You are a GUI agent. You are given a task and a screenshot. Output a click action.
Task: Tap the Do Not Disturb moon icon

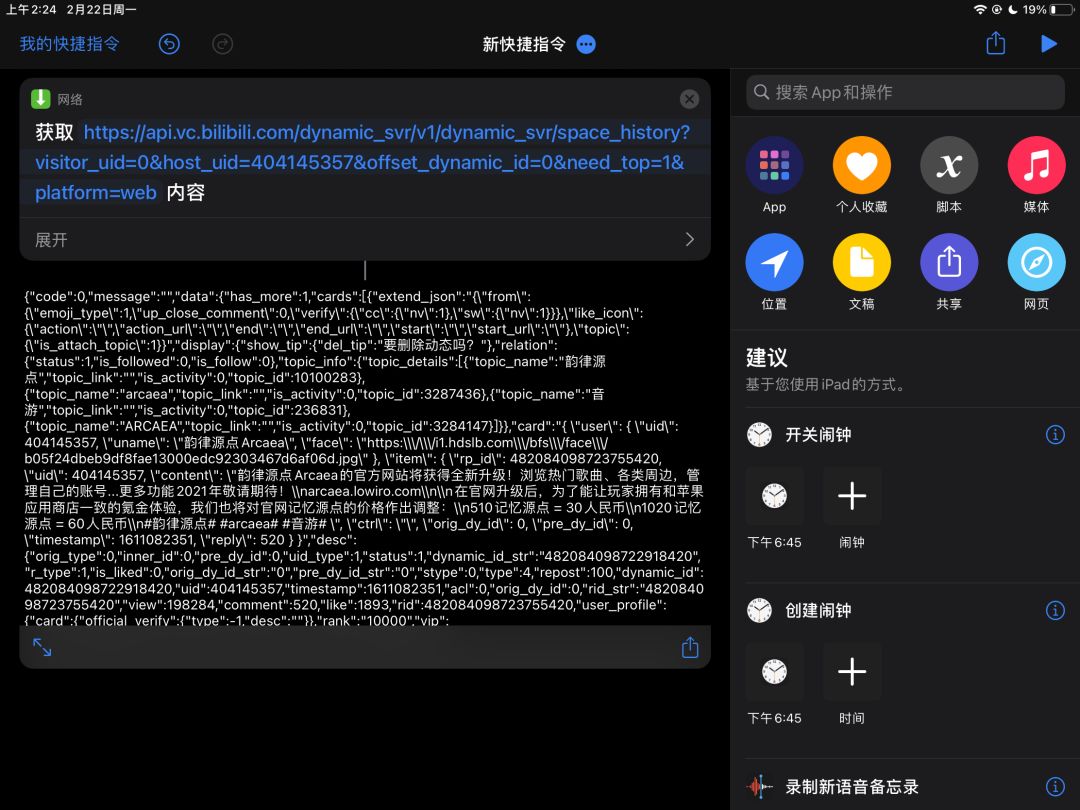(x=1012, y=10)
